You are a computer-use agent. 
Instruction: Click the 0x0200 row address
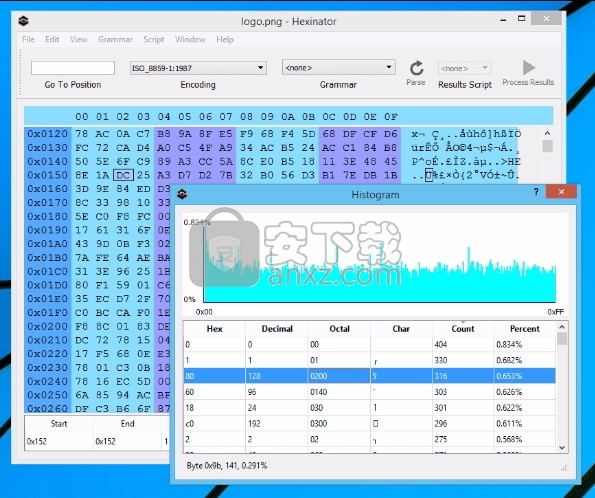[47, 326]
